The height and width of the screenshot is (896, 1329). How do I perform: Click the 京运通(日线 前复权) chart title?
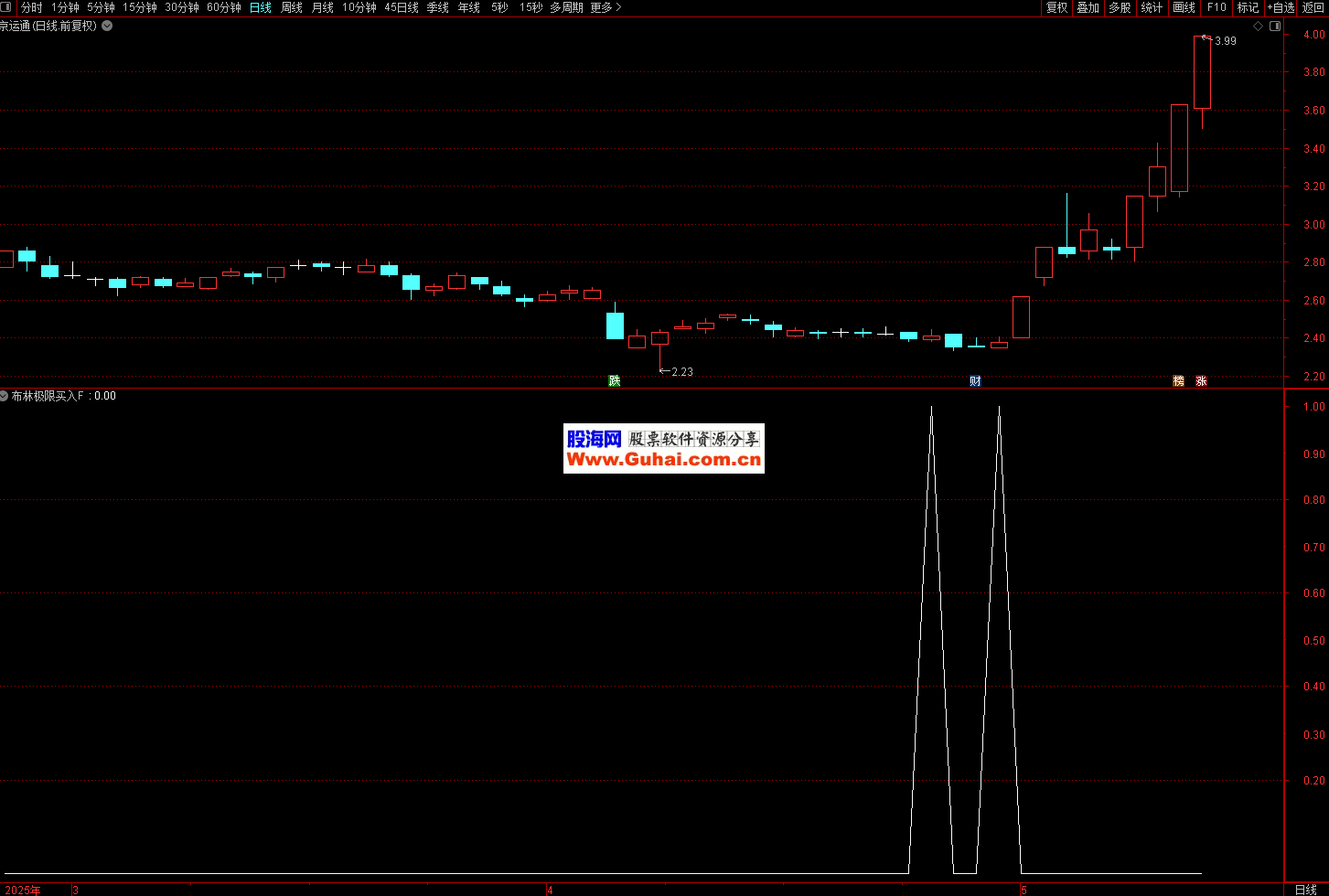(x=48, y=26)
